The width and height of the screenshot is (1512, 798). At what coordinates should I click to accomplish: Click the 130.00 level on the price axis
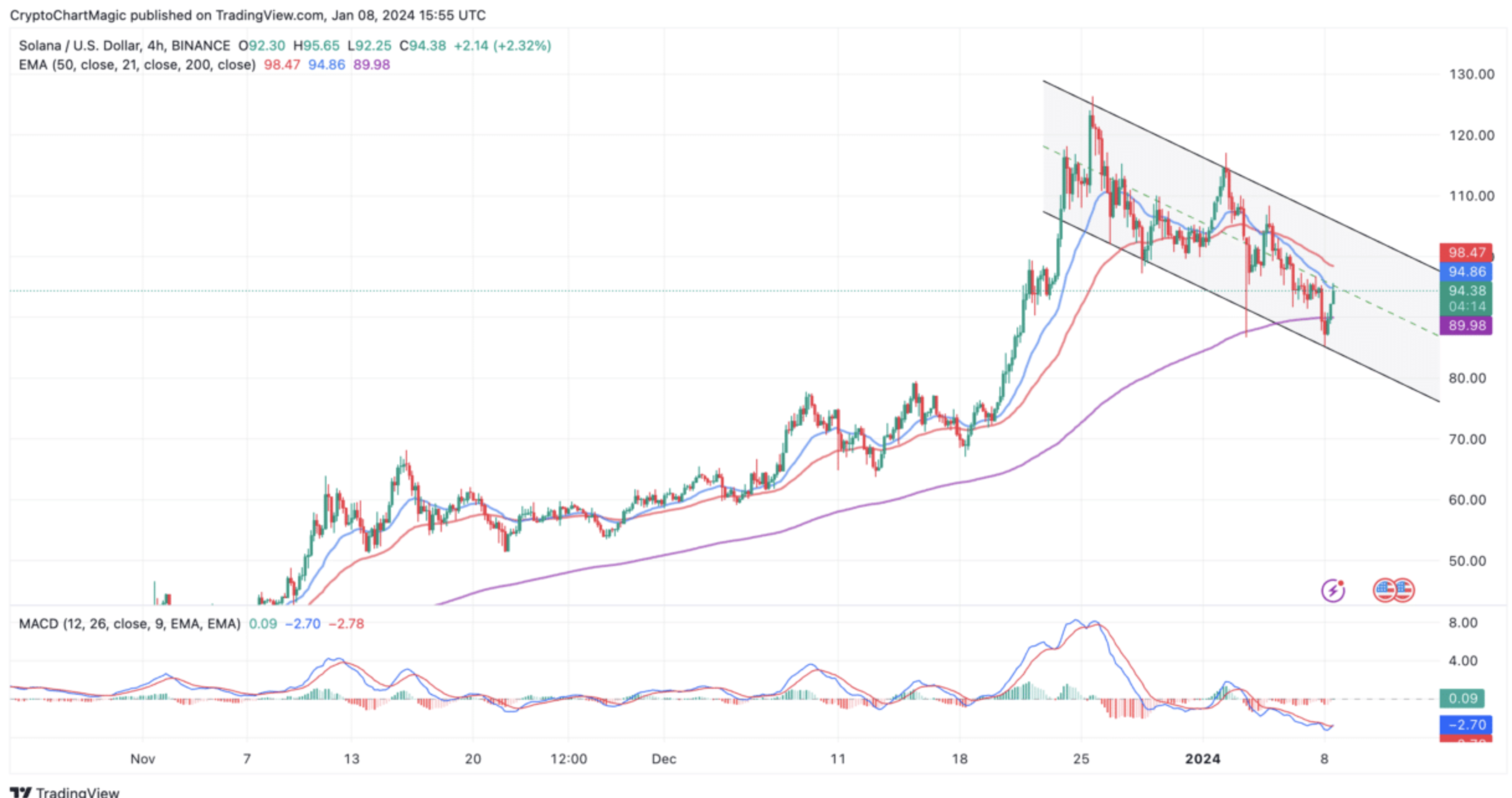point(1471,74)
